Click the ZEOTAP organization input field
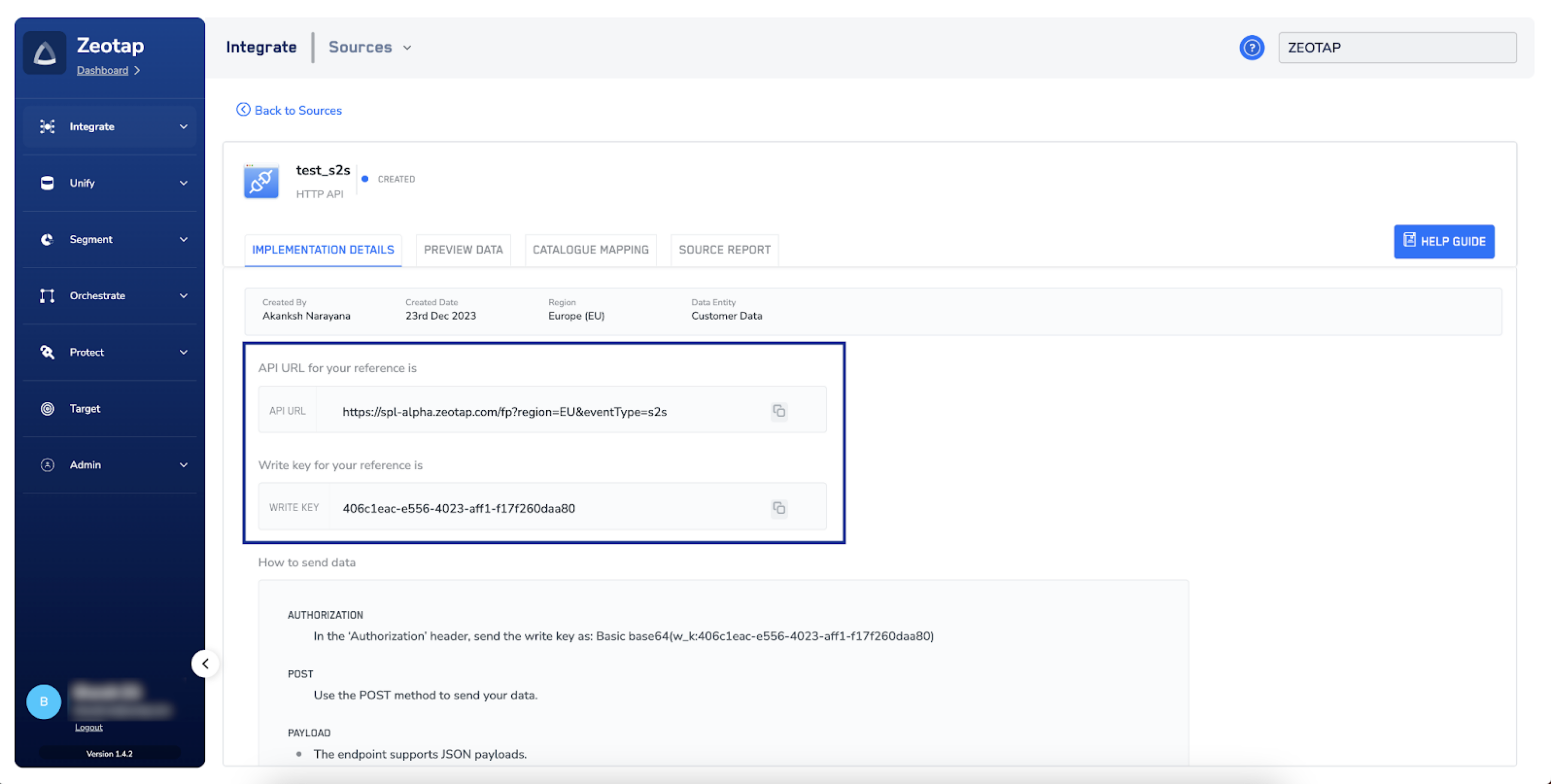This screenshot has width=1551, height=784. click(1397, 48)
